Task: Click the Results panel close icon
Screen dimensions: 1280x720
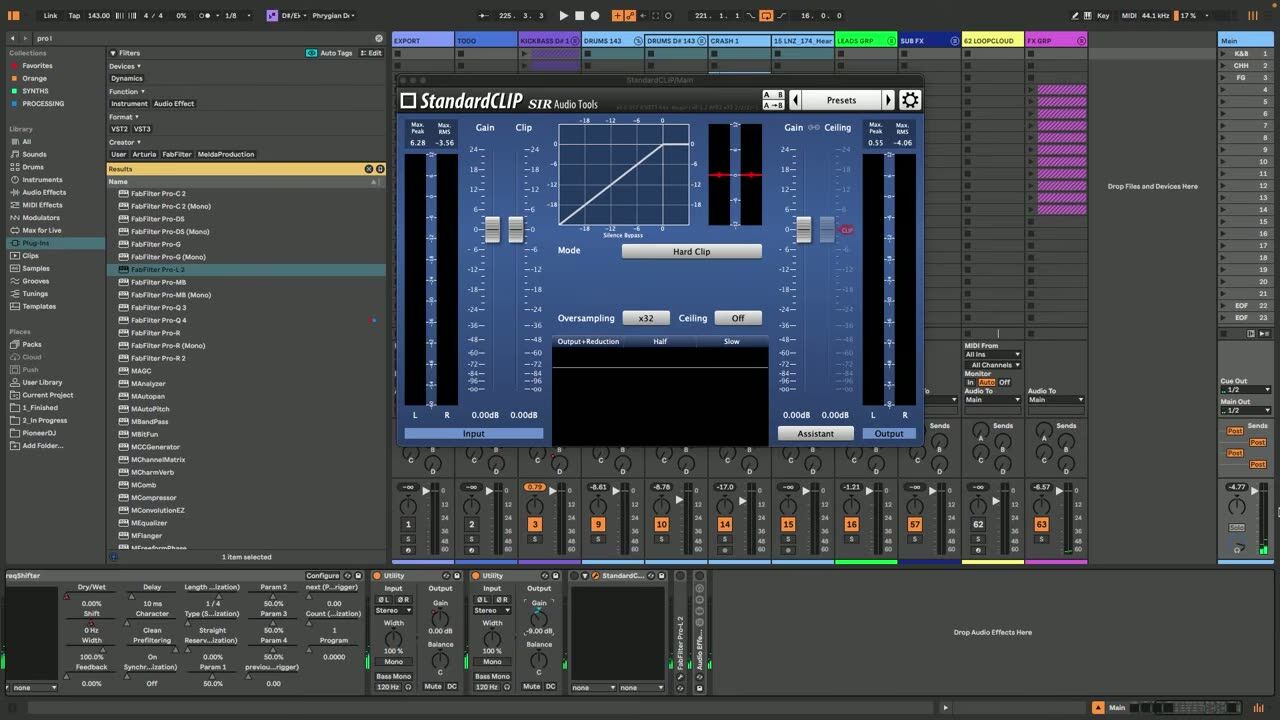Action: 369,169
